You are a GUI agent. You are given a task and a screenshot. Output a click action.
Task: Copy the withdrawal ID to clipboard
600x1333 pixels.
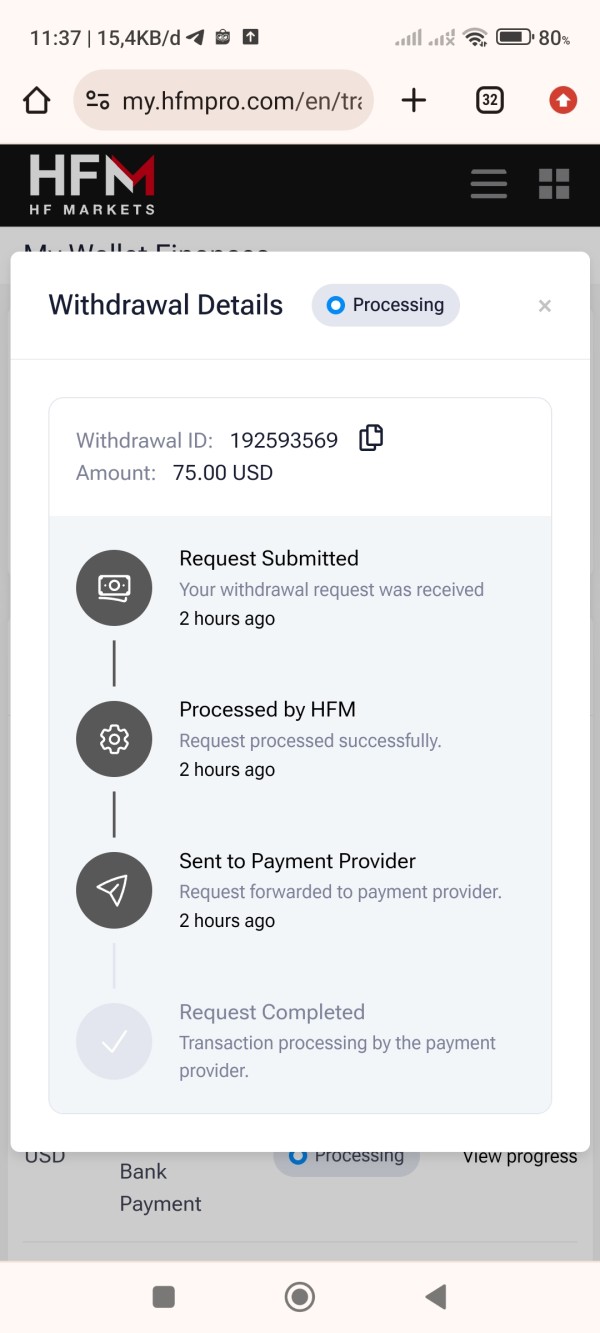[x=371, y=438]
